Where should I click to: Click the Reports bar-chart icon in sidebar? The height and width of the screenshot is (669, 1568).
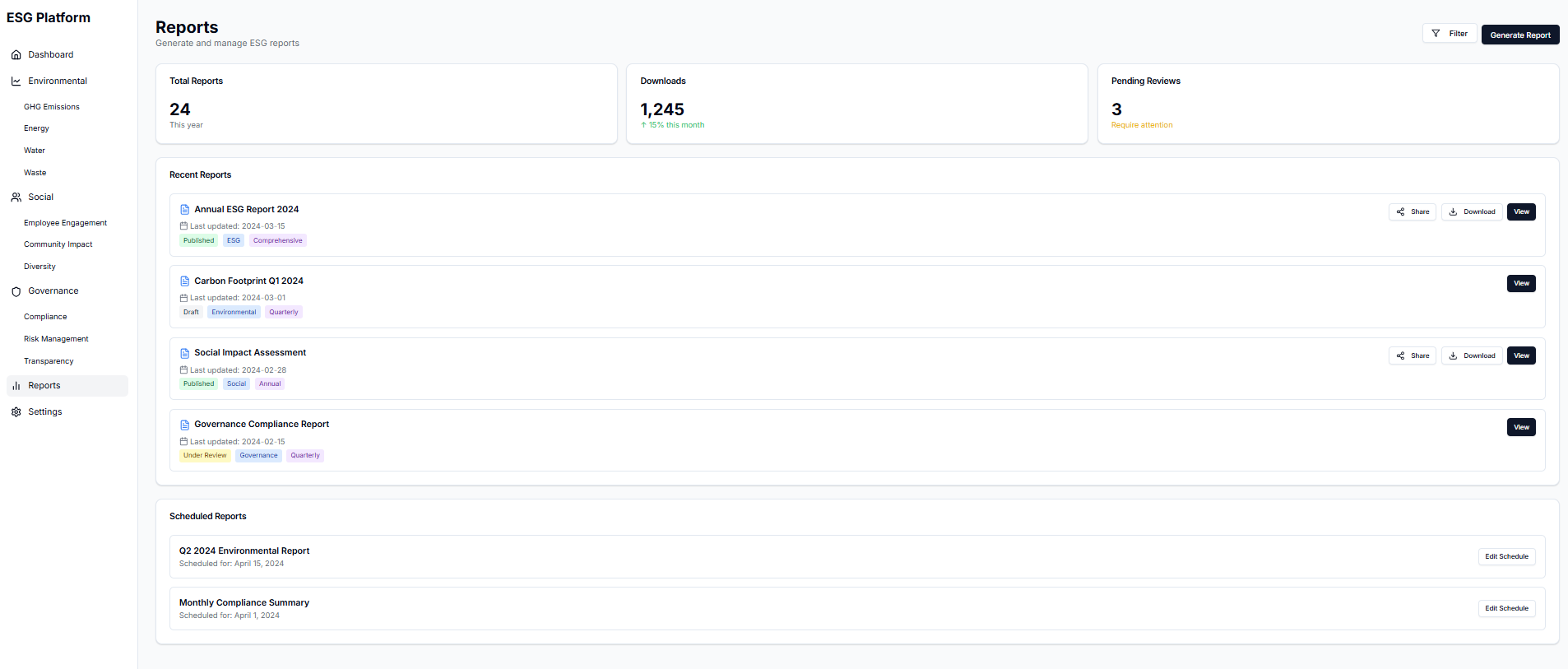pos(16,385)
